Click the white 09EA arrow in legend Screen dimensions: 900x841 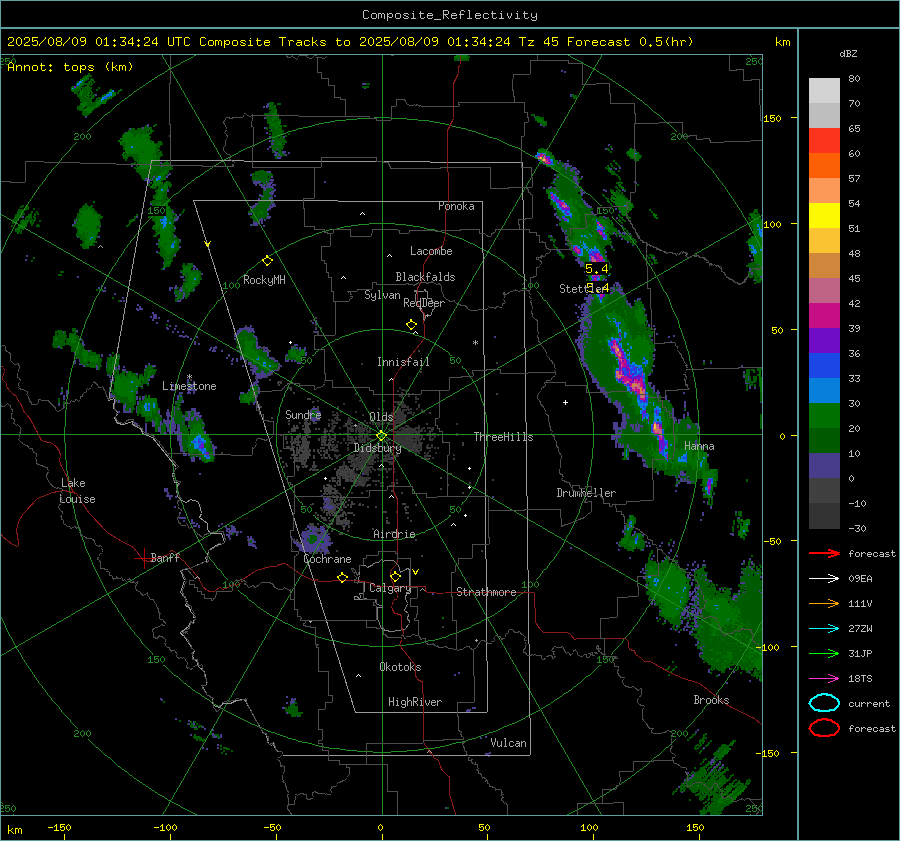[824, 578]
